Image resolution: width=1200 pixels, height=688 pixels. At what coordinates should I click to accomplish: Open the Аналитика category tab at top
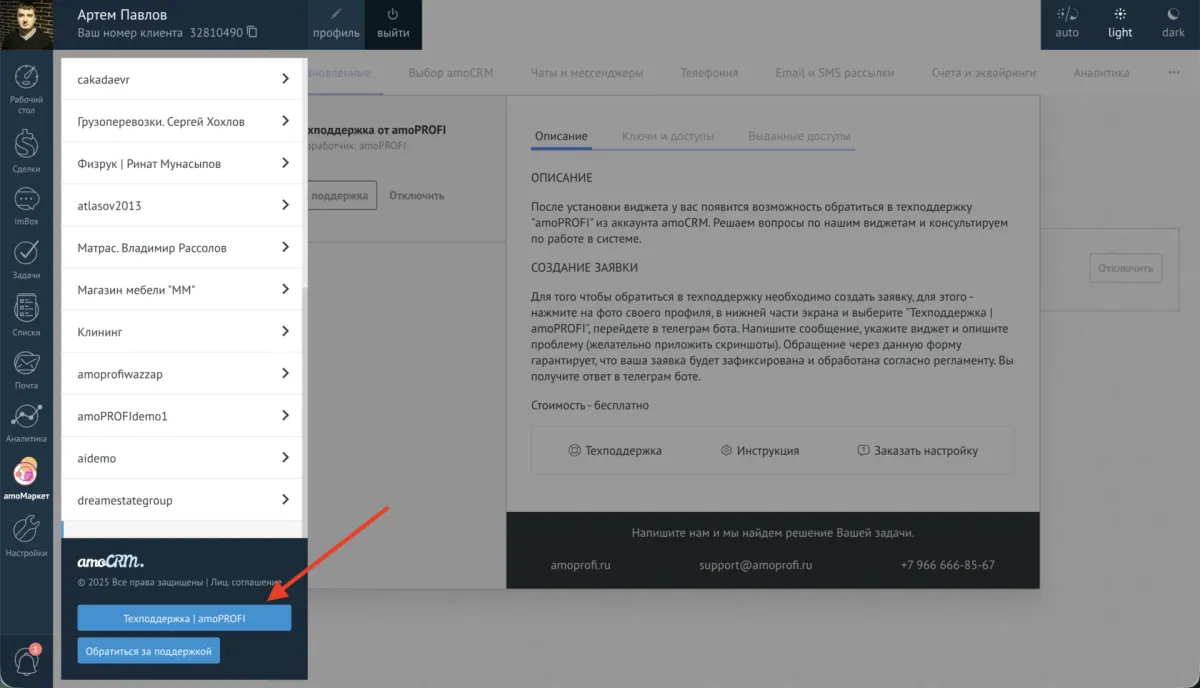tap(1101, 73)
